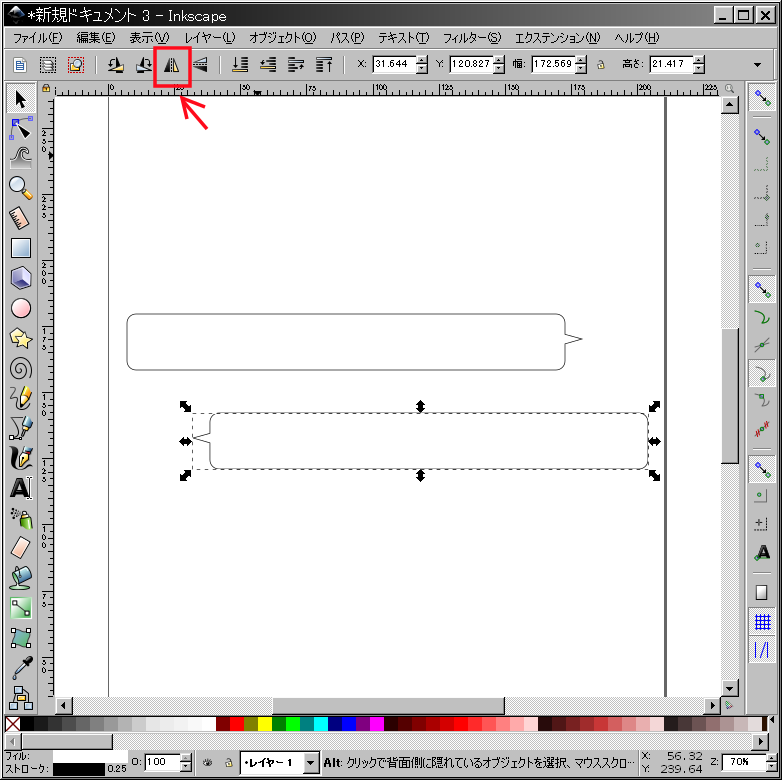This screenshot has height=780, width=782.
Task: Toggle layer visibility eye icon
Action: pos(208,762)
